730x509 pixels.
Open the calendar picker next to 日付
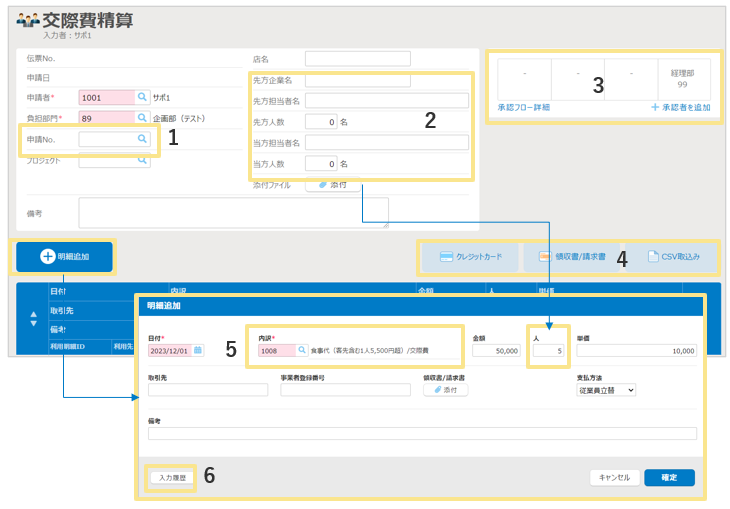(x=197, y=351)
